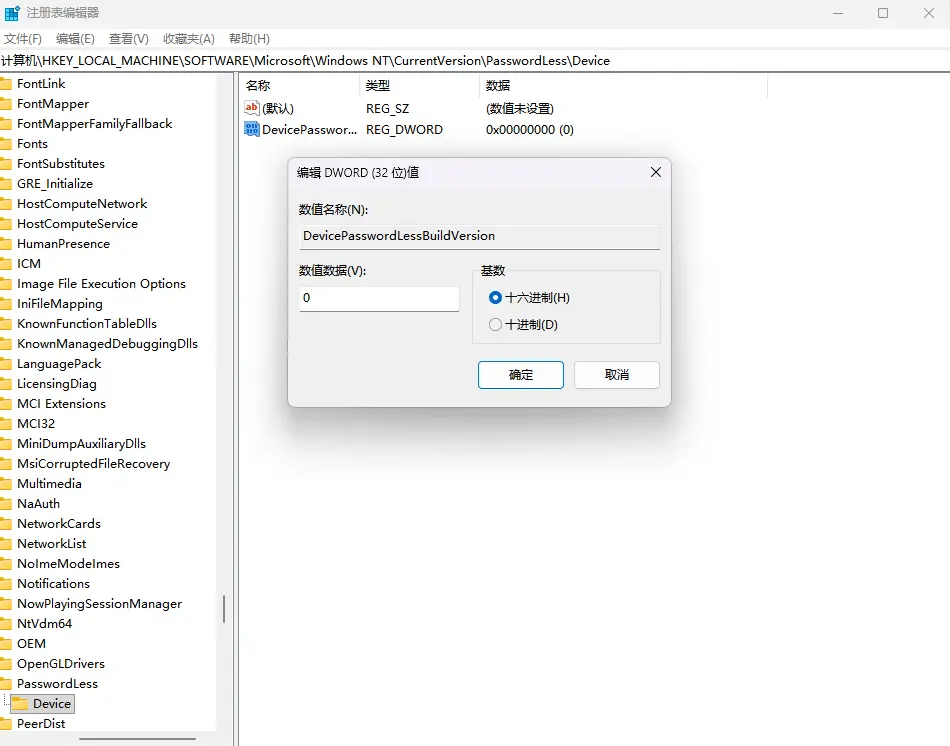Click the 数值数据 value data input field
This screenshot has height=746, width=950.
tap(379, 298)
